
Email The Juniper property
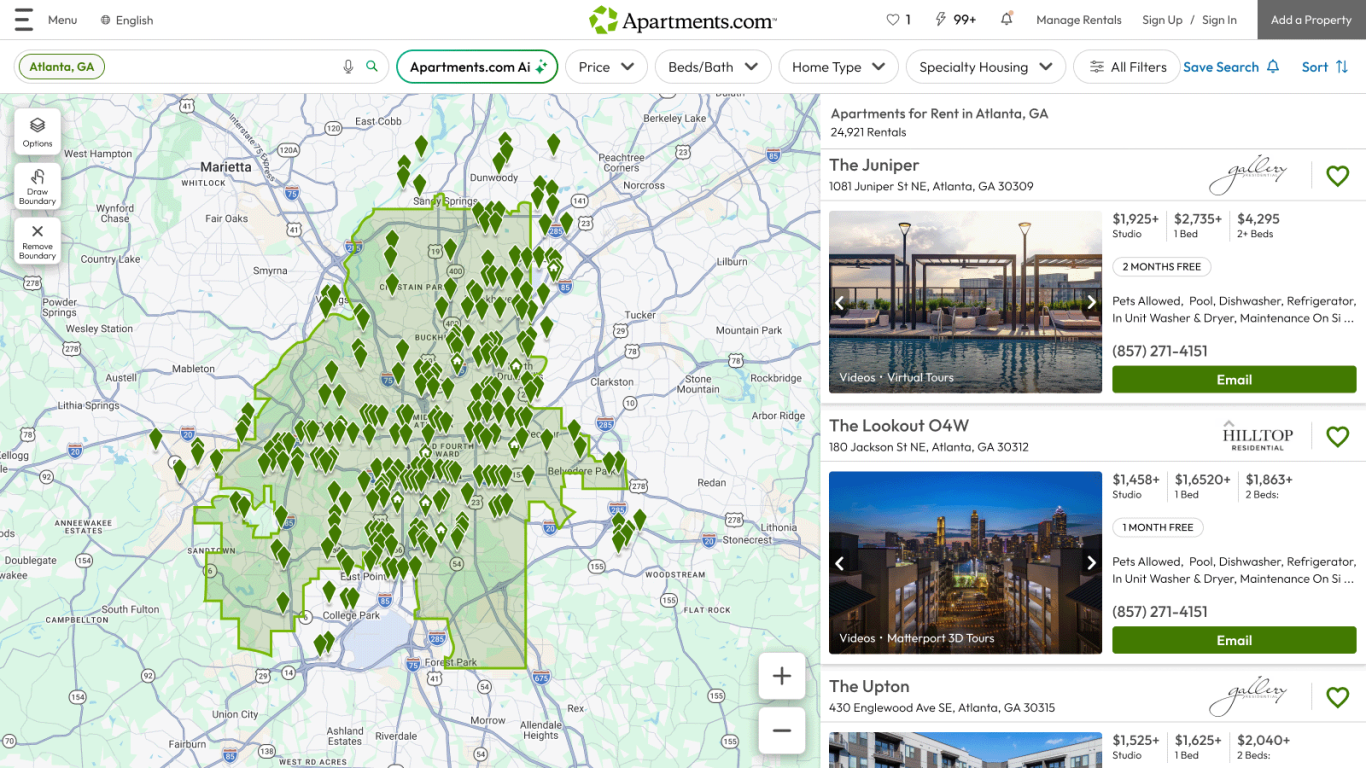1234,379
